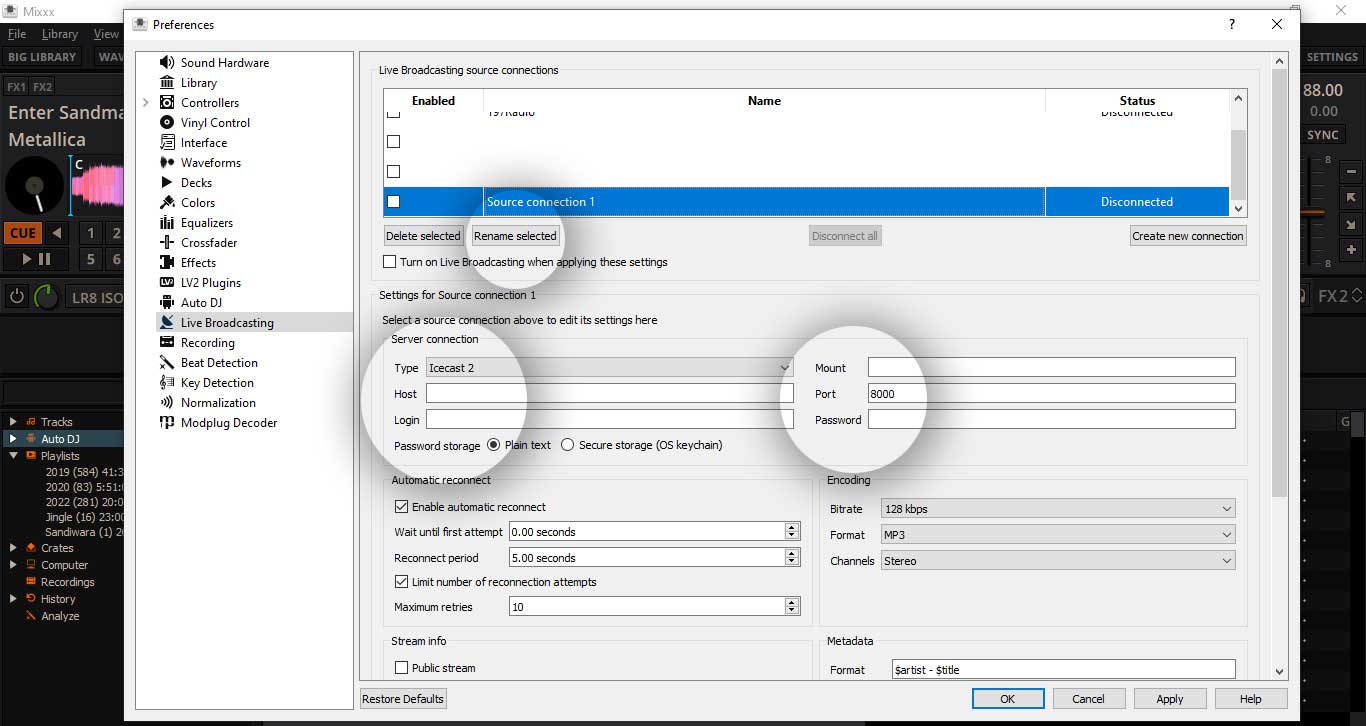Click the Key Detection icon
1366x726 pixels.
coord(167,382)
